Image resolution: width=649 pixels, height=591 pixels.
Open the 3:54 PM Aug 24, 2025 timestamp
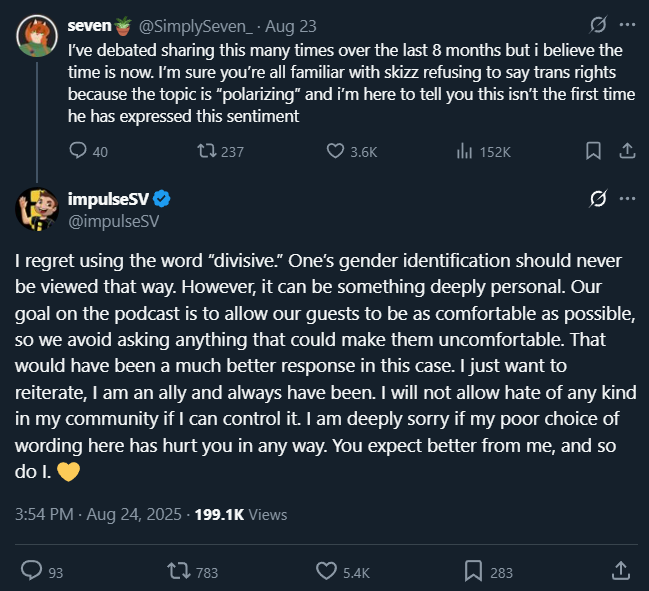pyautogui.click(x=99, y=515)
